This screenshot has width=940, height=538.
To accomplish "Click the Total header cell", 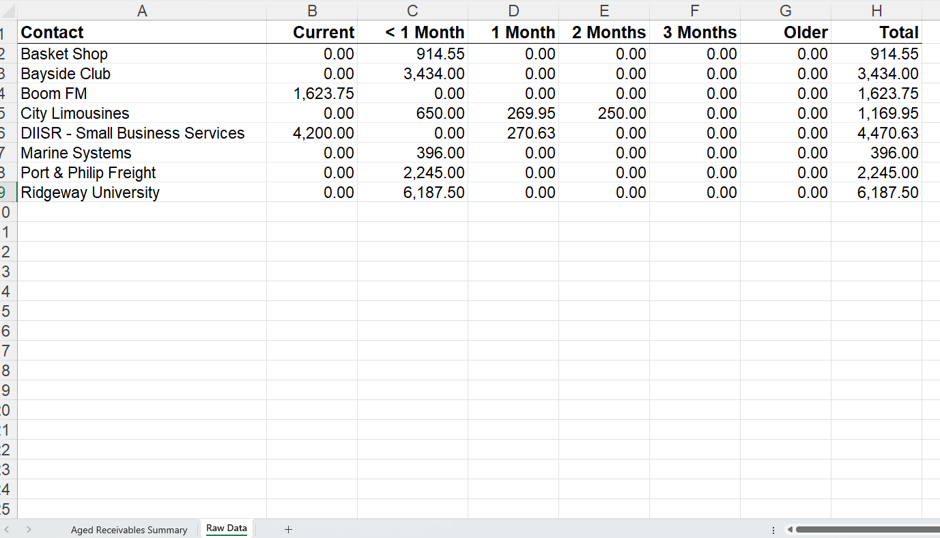I will tap(876, 32).
